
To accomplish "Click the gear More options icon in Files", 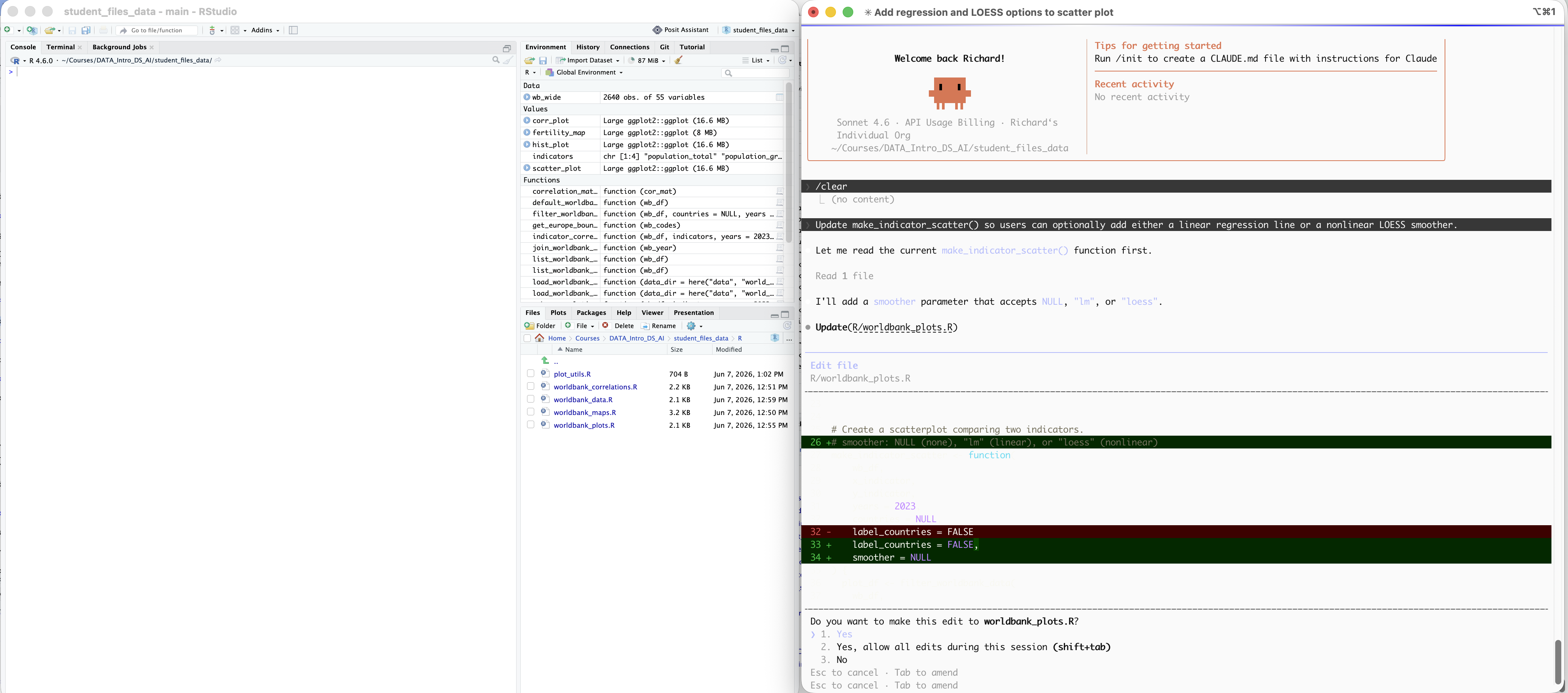I will 691,326.
